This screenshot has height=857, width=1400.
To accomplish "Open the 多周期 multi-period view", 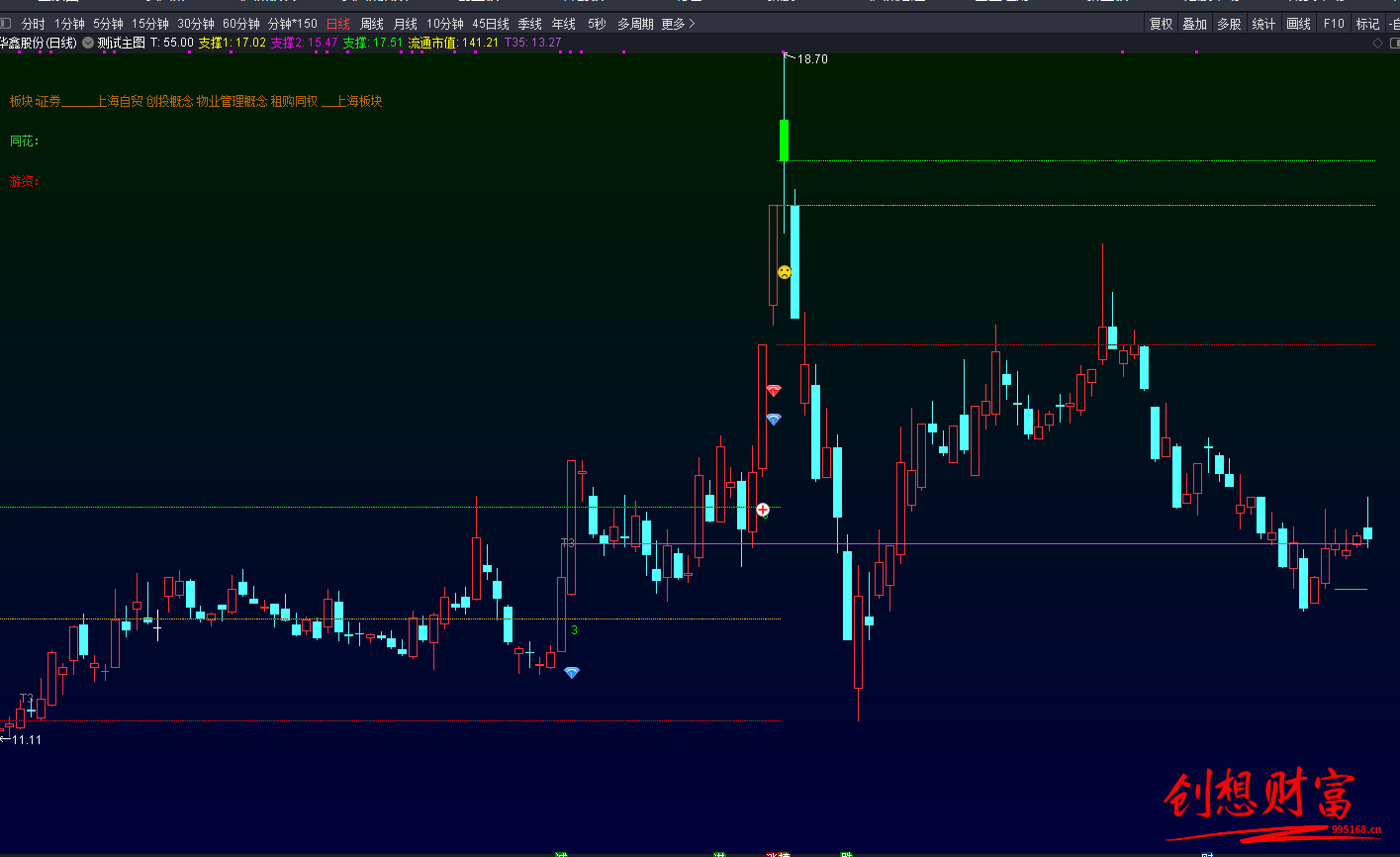I will coord(635,24).
